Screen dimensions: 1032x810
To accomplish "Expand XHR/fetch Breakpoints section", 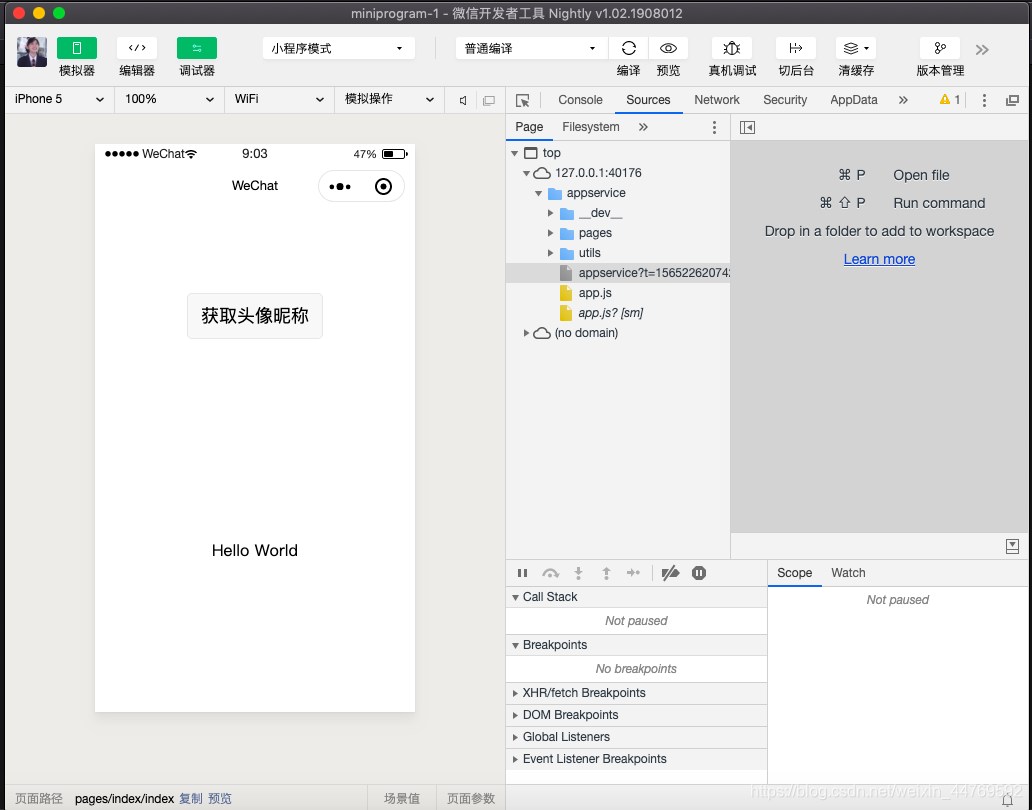I will (636, 693).
